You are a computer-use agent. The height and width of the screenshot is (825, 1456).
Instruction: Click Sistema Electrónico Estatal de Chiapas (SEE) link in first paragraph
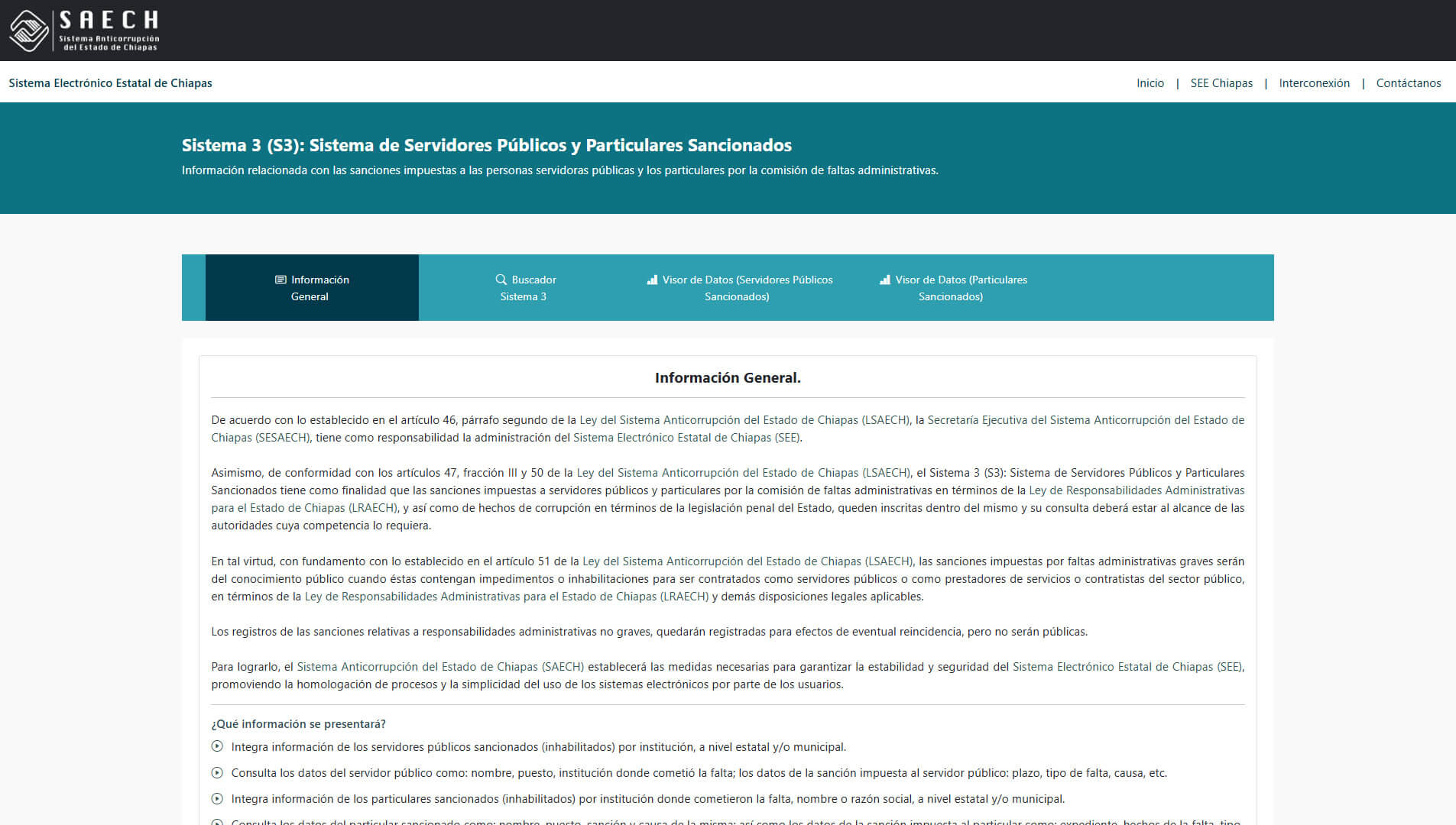point(686,438)
